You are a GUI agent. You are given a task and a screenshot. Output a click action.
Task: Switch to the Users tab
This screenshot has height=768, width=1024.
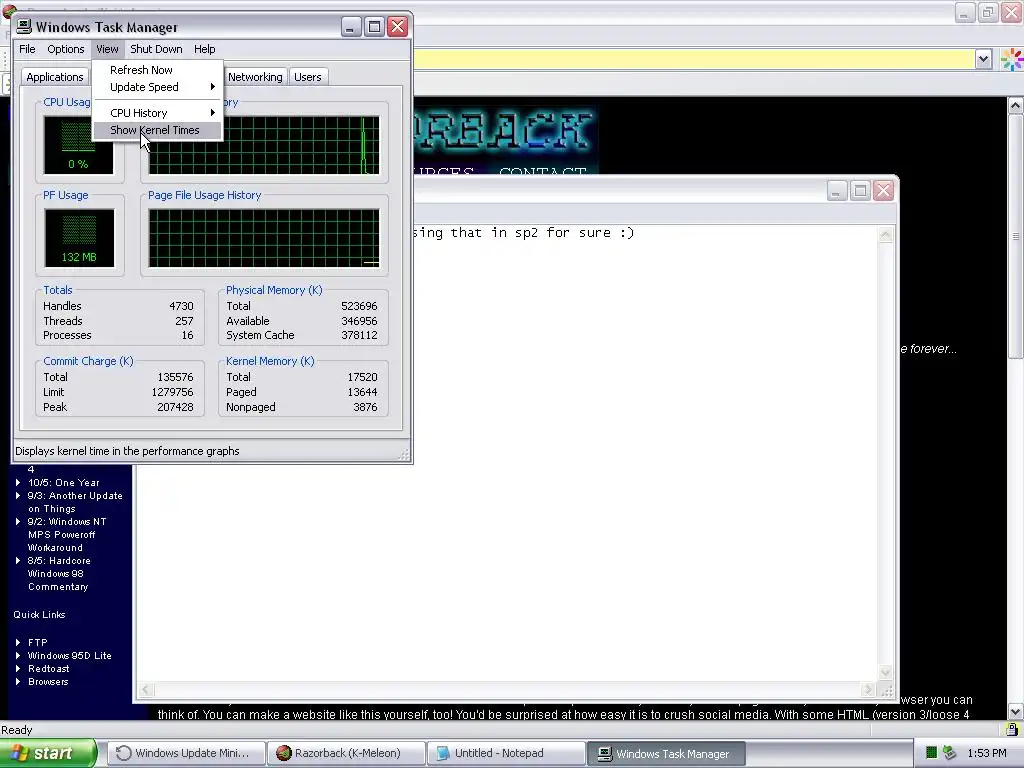pyautogui.click(x=308, y=77)
